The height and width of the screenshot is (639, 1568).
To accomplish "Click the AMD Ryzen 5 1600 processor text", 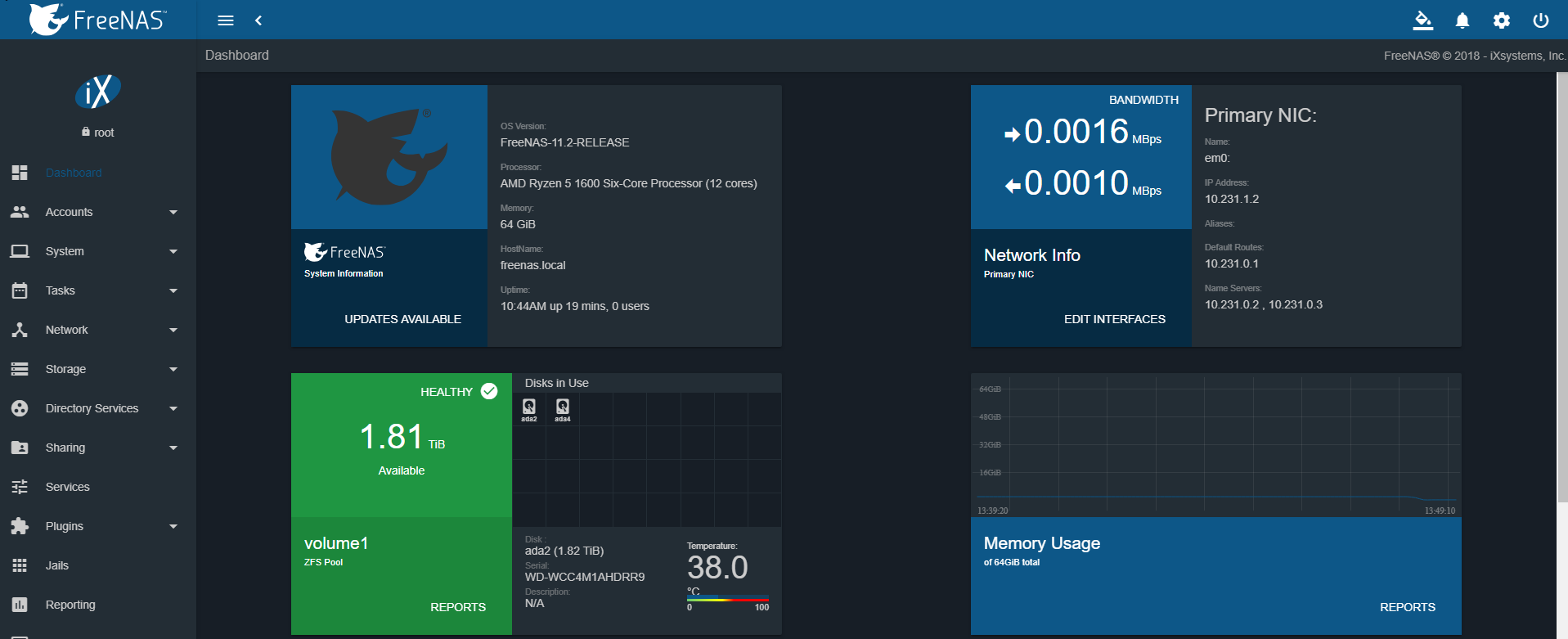I will click(x=629, y=183).
